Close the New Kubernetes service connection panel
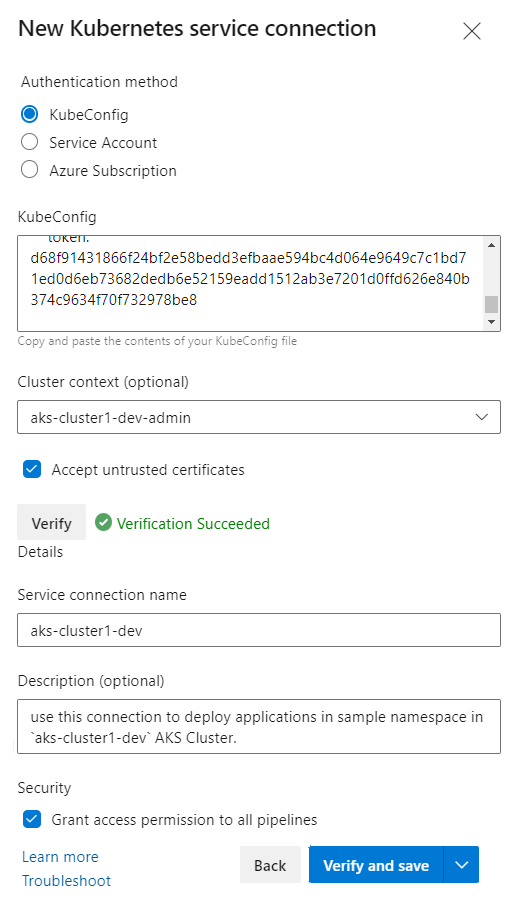The image size is (515, 913). pos(471,31)
